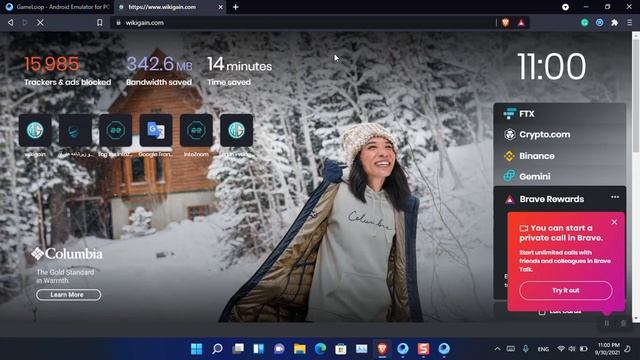Open the Brave hamburger main menu
The width and height of the screenshot is (640, 360).
click(630, 23)
